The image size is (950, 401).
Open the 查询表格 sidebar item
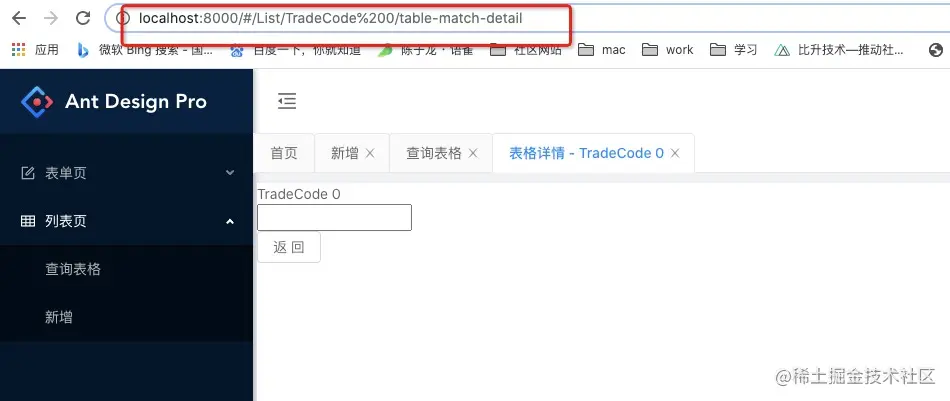pyautogui.click(x=127, y=269)
